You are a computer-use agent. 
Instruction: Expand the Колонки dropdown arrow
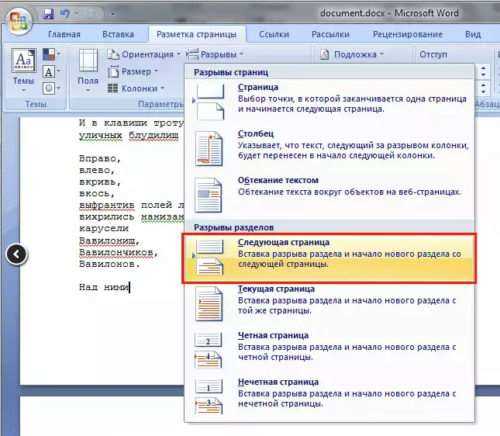pos(162,88)
